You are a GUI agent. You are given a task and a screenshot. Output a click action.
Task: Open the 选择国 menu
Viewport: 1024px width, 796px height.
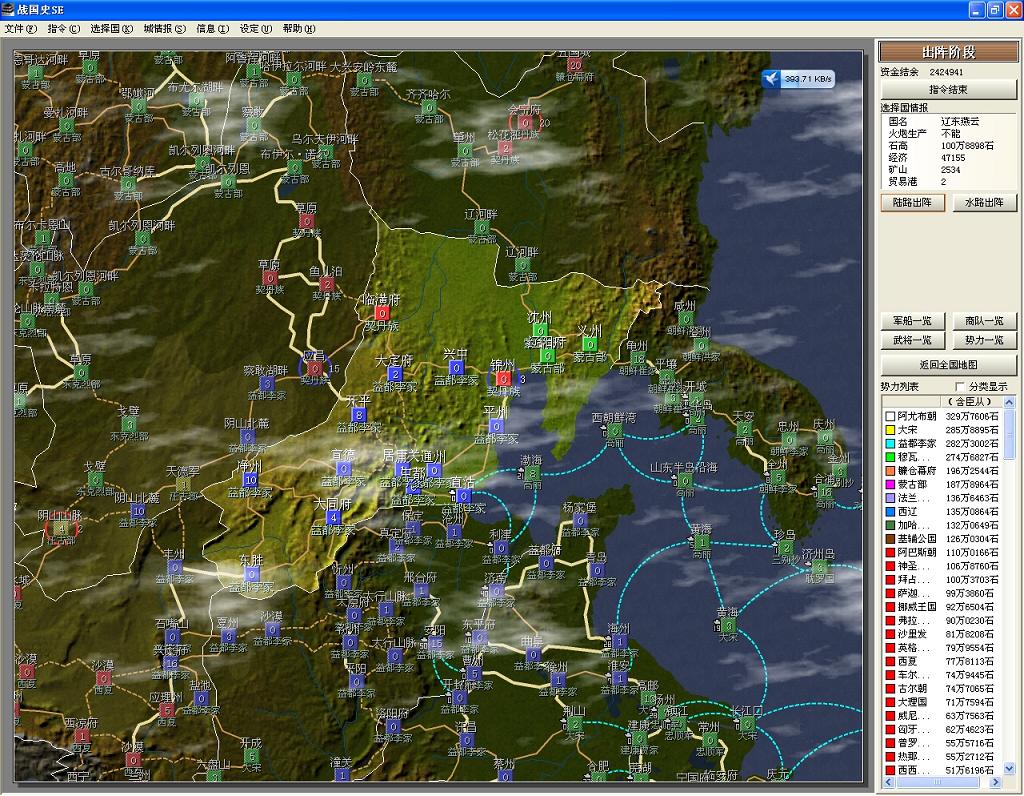111,29
